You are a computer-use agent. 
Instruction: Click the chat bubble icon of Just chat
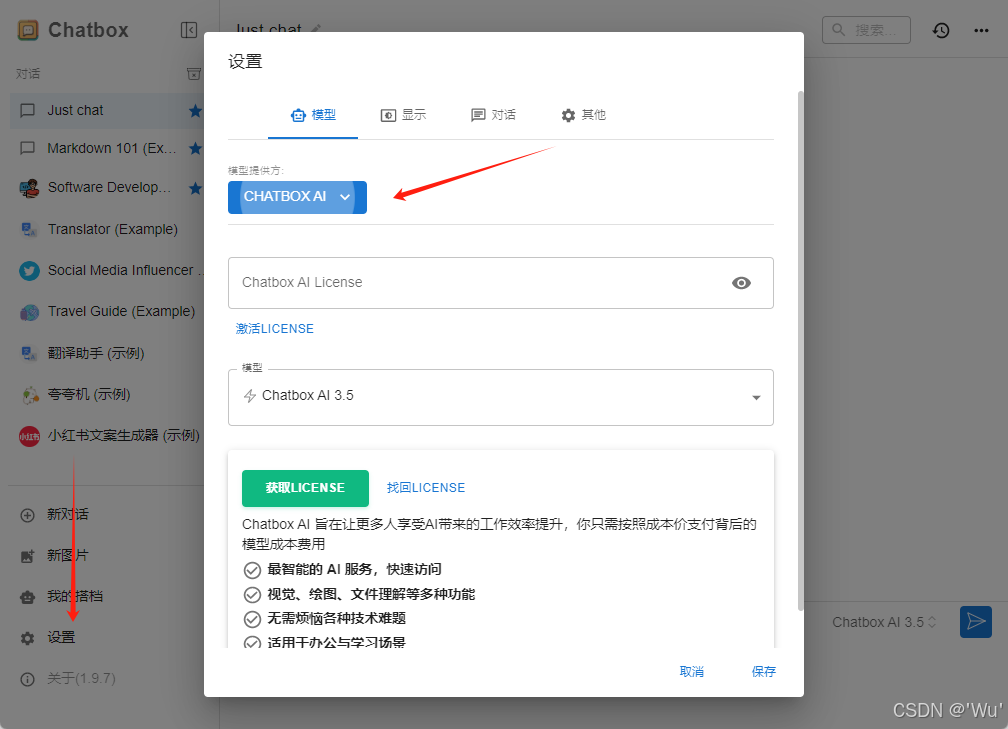click(28, 111)
